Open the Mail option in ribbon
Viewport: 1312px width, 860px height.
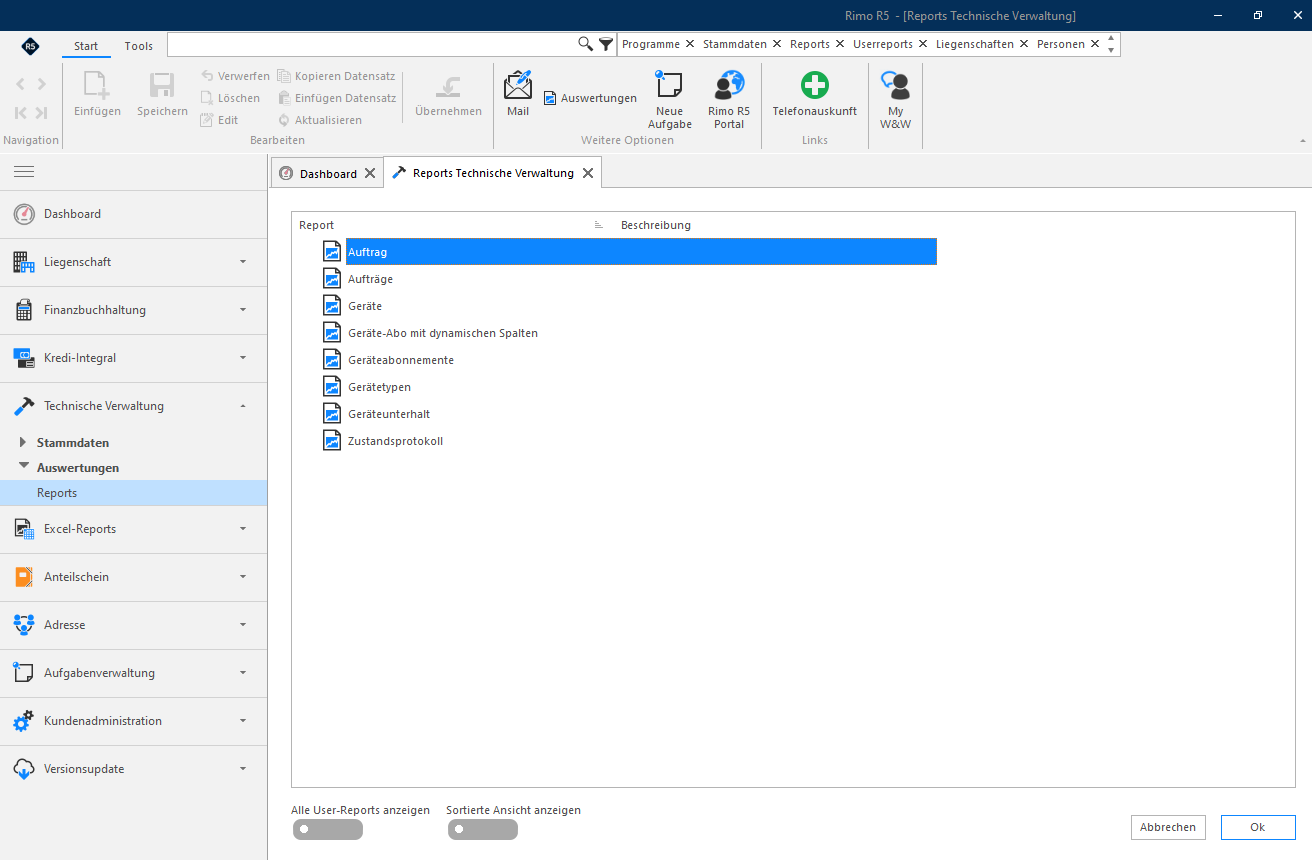pos(518,93)
